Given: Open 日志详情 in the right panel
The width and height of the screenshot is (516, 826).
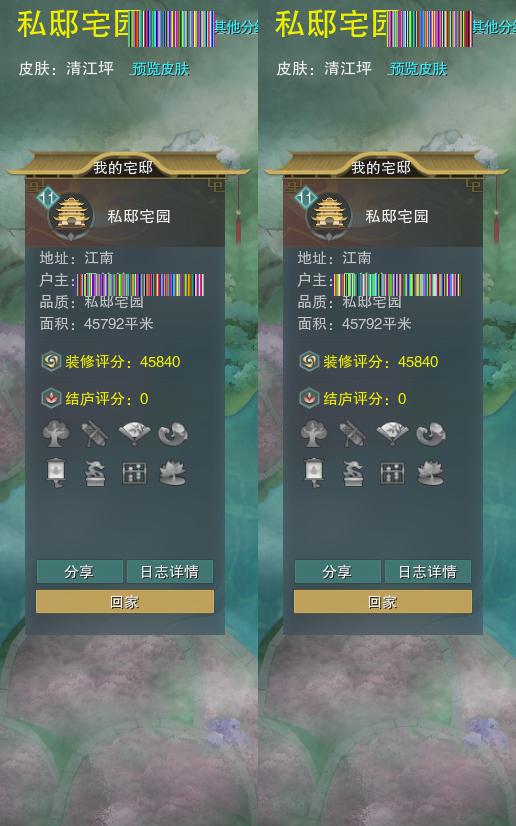Looking at the screenshot, I should [428, 572].
